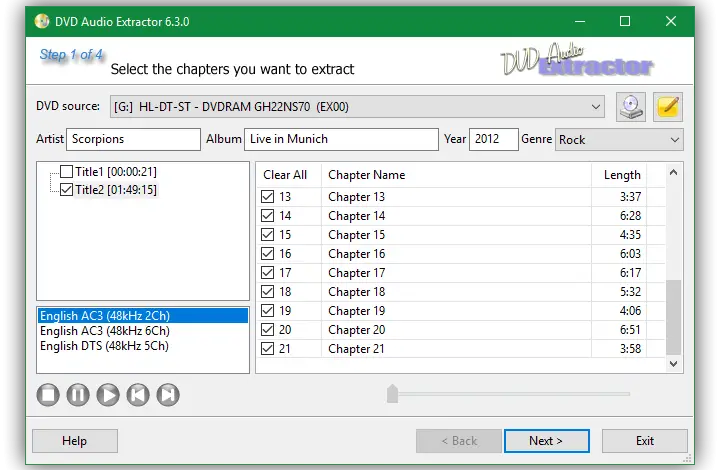This screenshot has width=720, height=470.
Task: Click the 3:58 length value
Action: point(630,349)
